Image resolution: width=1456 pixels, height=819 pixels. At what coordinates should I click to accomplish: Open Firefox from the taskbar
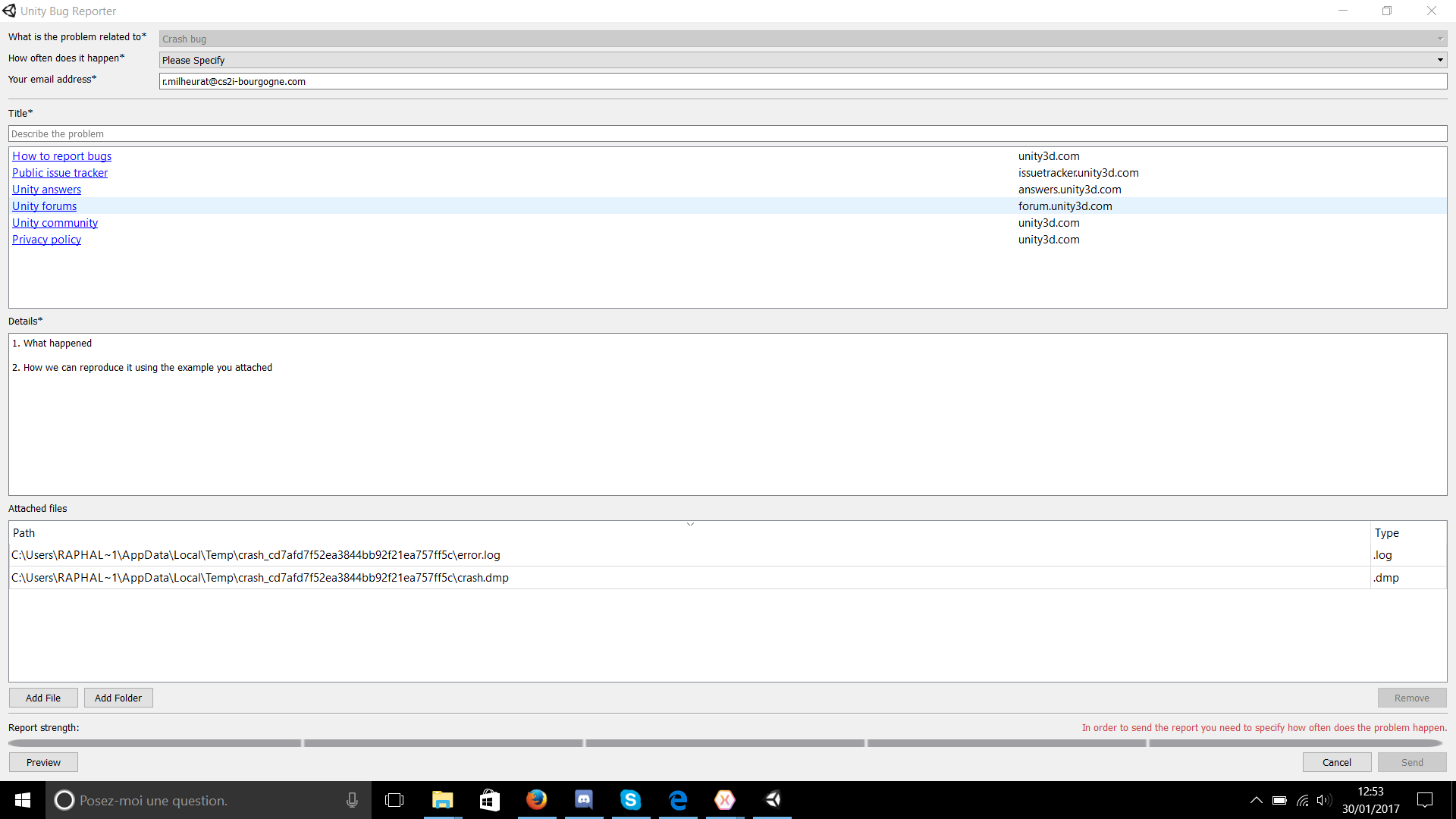pyautogui.click(x=536, y=800)
